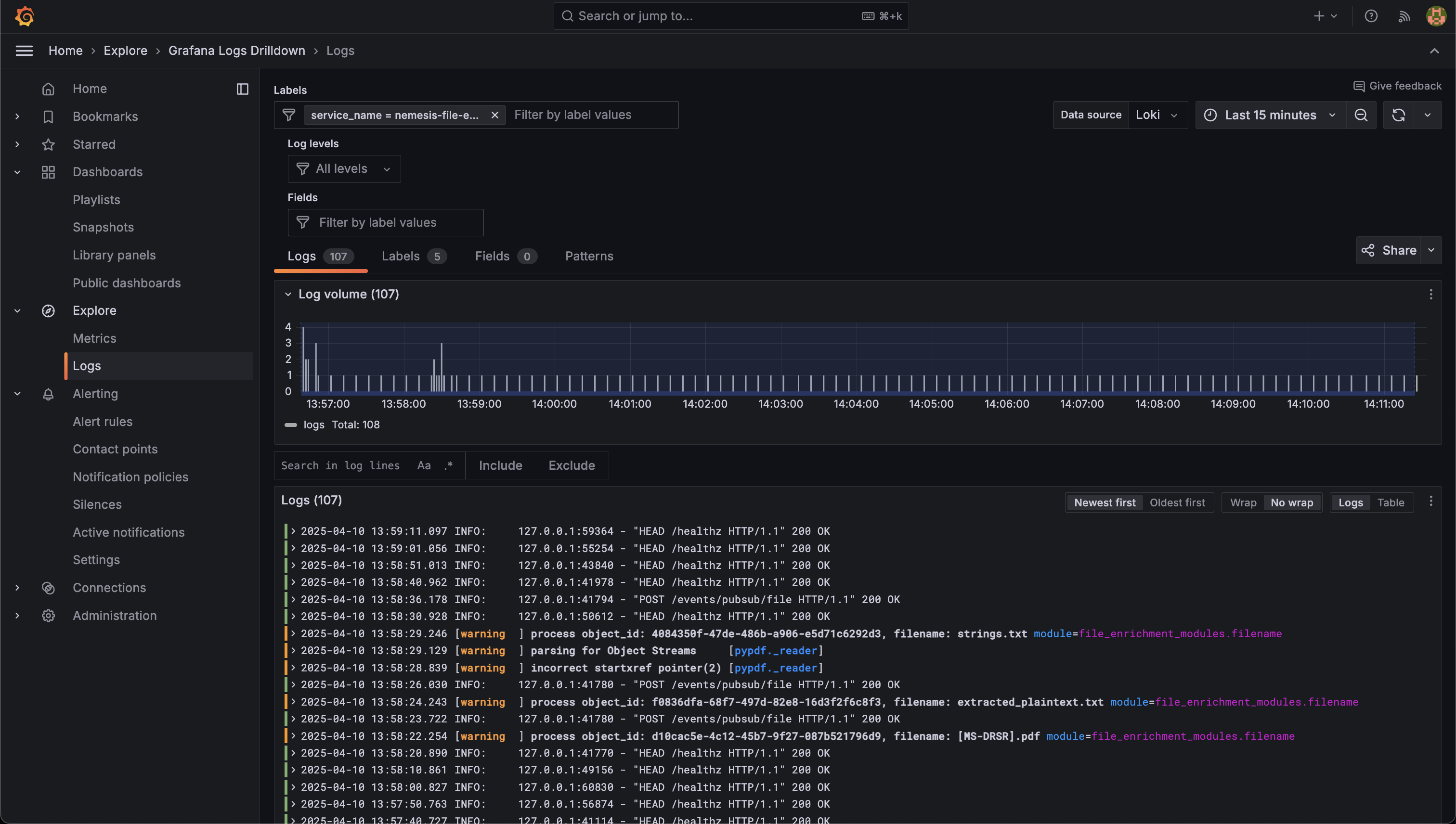Open the Alerting bell icon in sidebar
Image resolution: width=1456 pixels, height=824 pixels.
click(x=48, y=394)
